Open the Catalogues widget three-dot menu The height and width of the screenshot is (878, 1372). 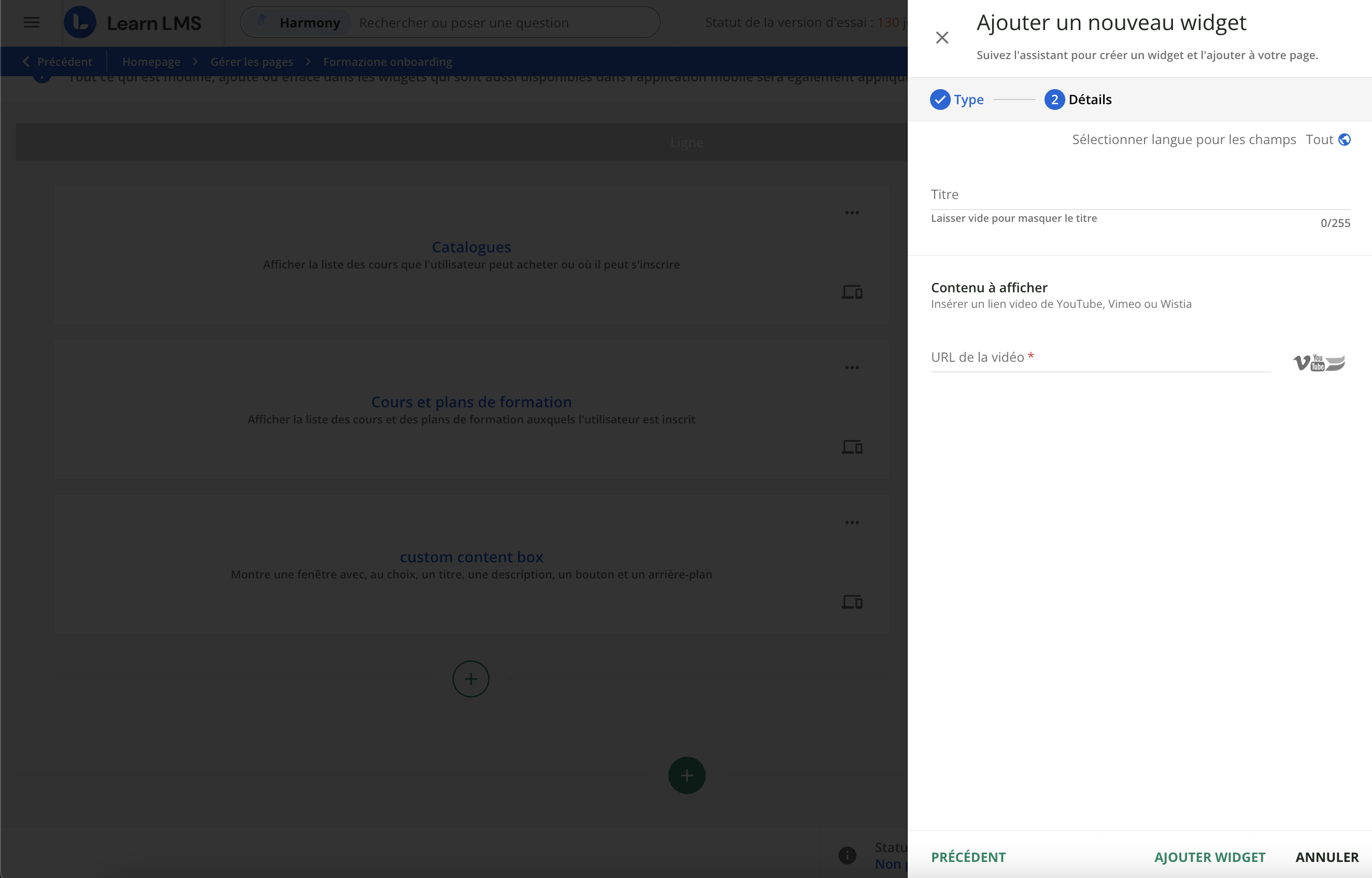(852, 213)
